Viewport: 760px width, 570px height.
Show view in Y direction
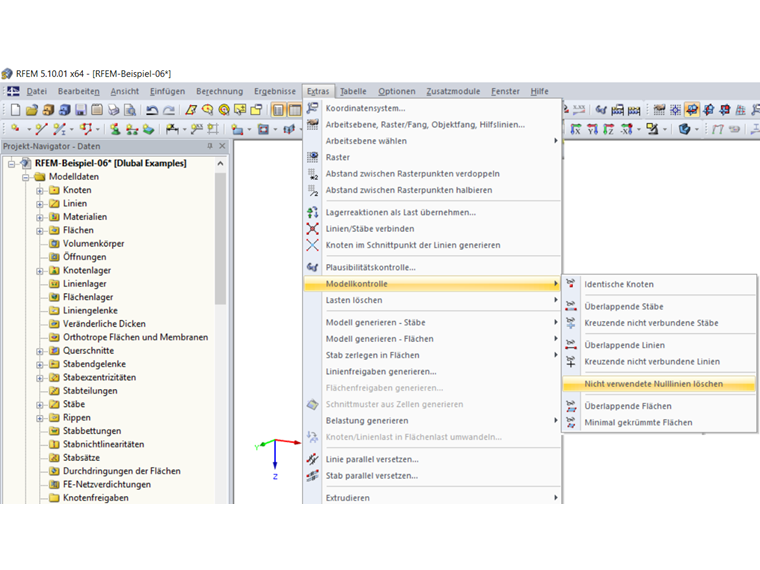click(x=592, y=129)
